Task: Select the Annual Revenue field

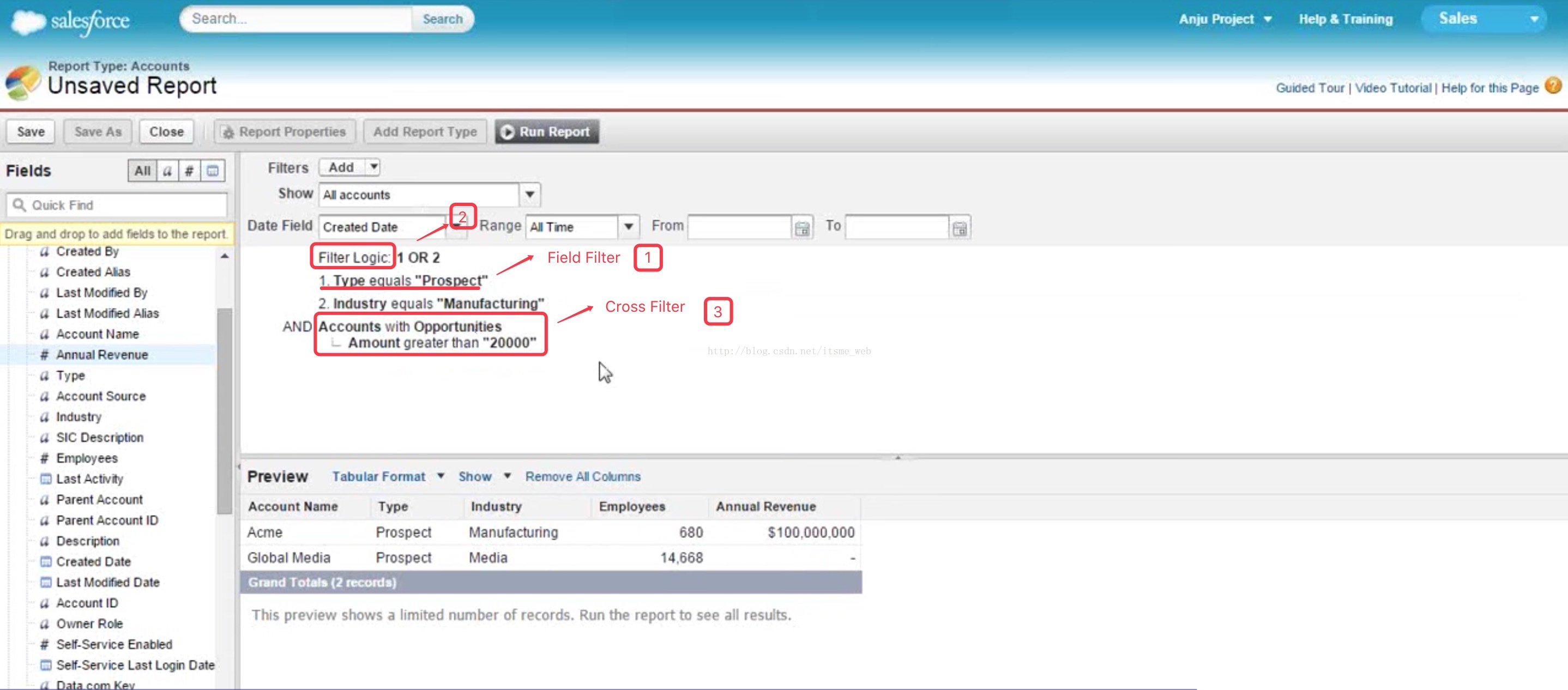Action: 101,355
